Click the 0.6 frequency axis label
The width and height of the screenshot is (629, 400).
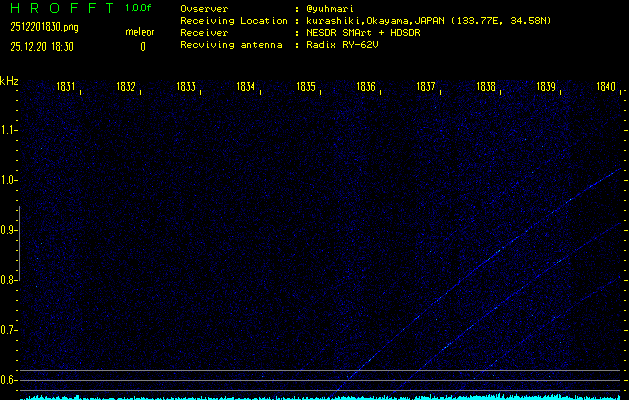coord(9,380)
